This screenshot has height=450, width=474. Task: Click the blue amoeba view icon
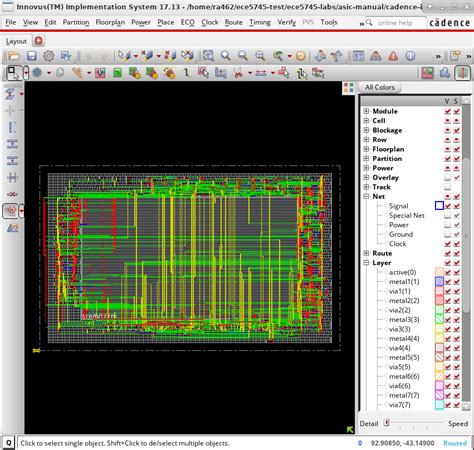[x=445, y=73]
